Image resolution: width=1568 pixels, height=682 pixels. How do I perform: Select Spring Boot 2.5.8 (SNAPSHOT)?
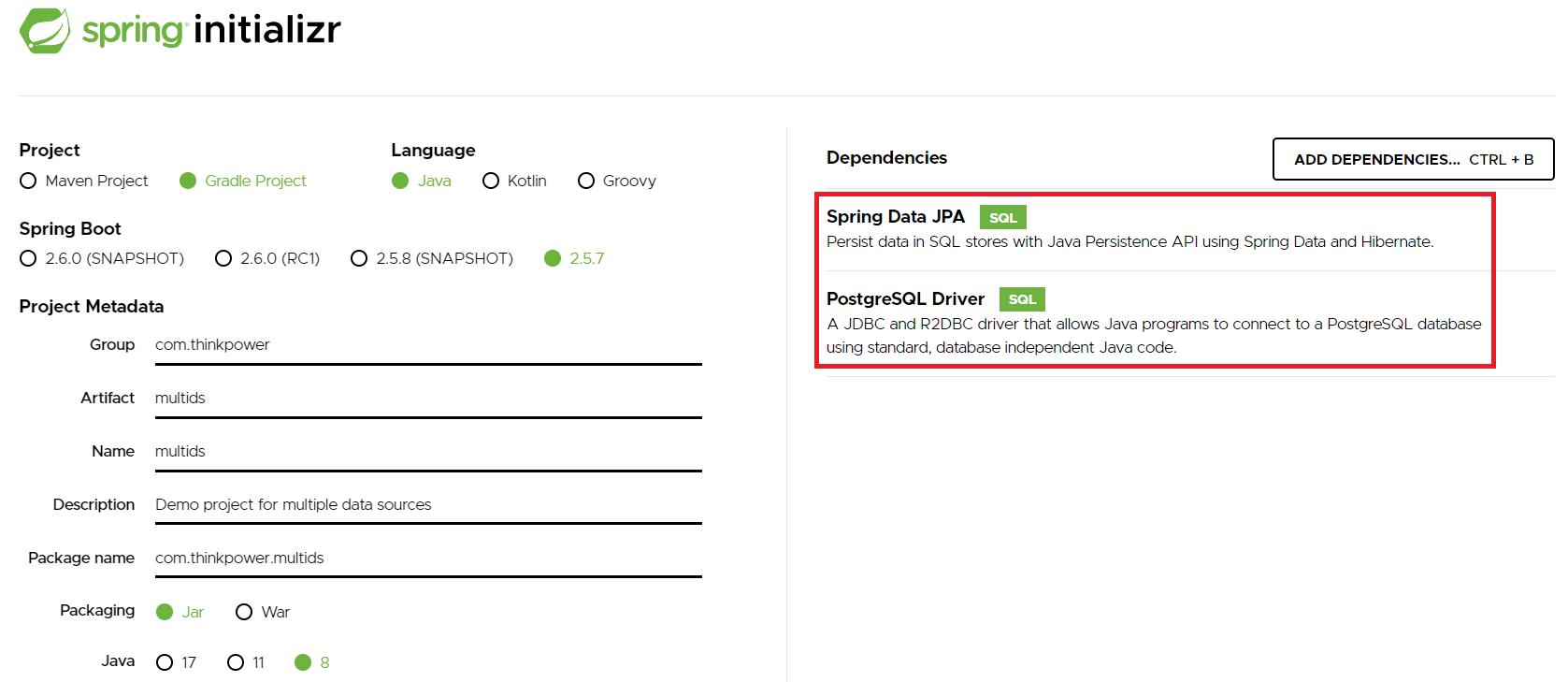click(x=359, y=258)
